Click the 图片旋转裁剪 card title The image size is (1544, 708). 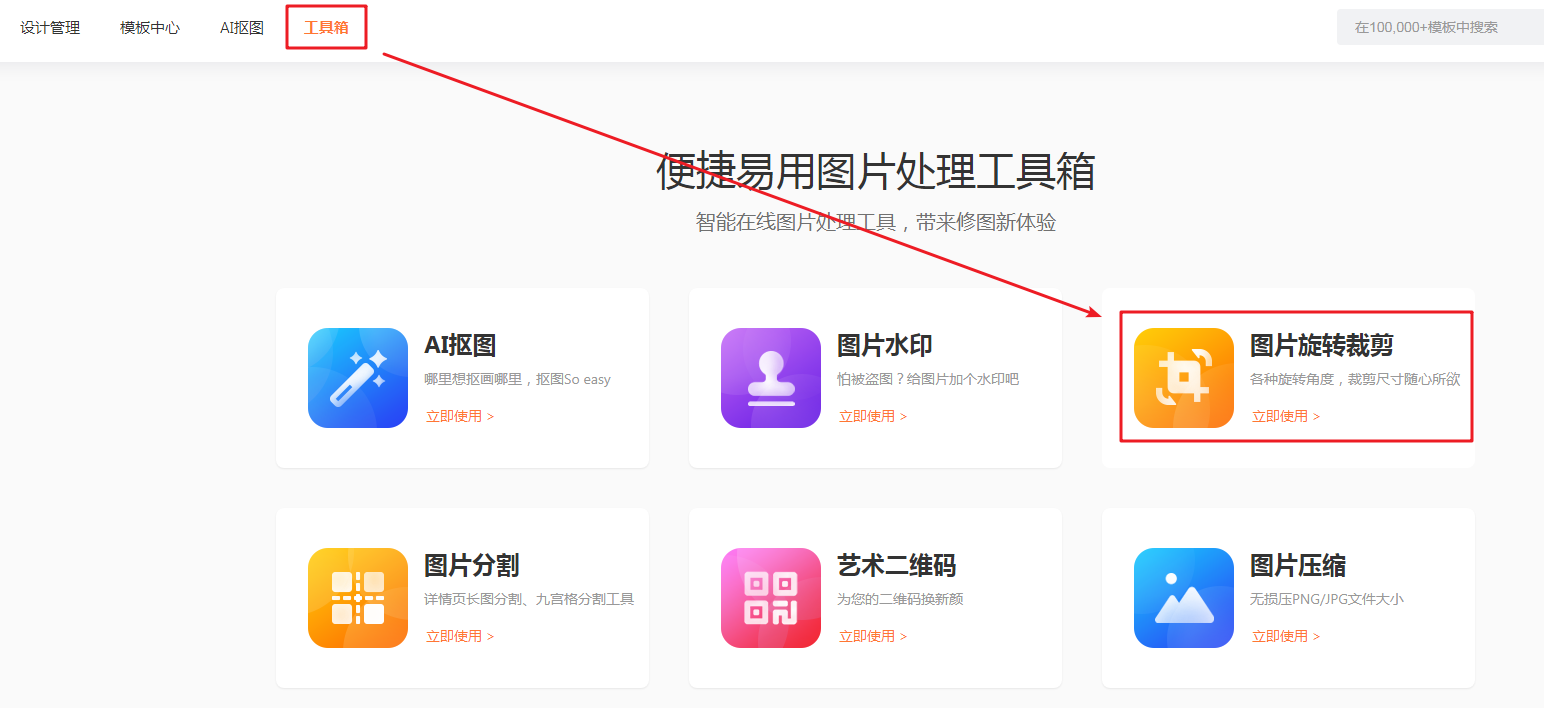coord(1322,346)
